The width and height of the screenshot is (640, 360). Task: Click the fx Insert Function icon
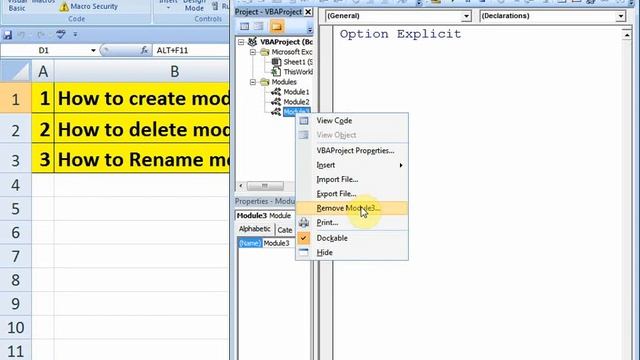pos(144,50)
